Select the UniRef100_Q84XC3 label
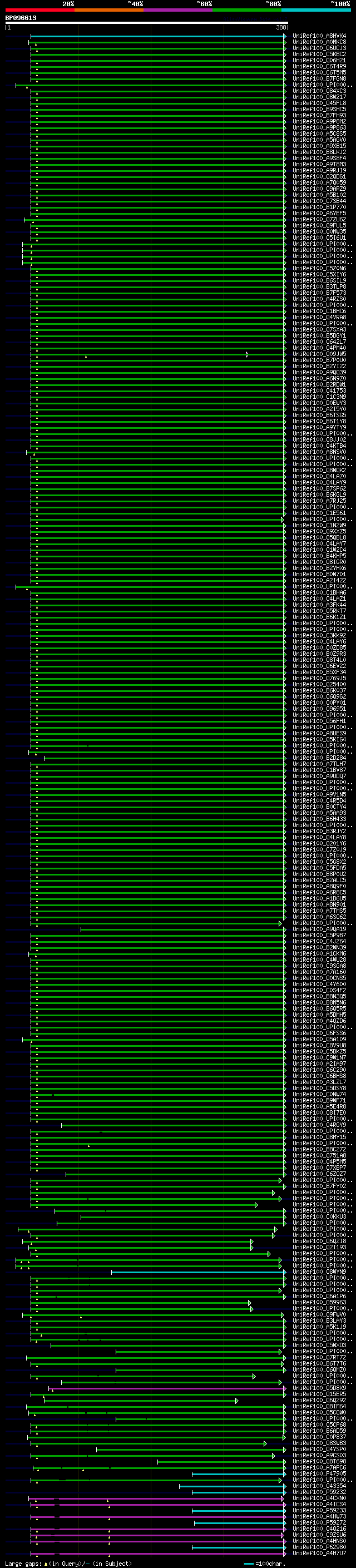 pyautogui.click(x=319, y=91)
